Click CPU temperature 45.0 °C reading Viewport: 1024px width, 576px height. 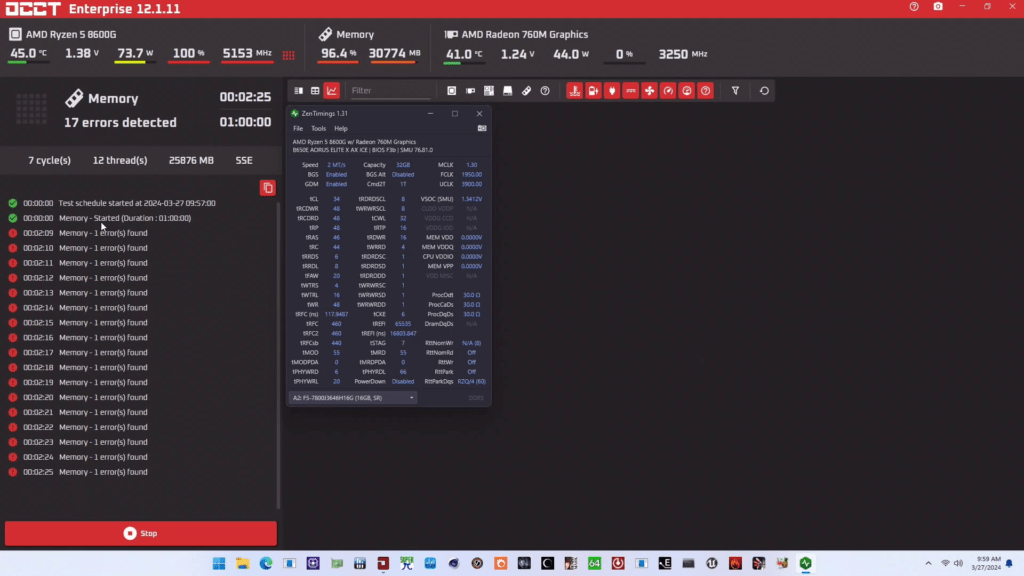[x=28, y=54]
